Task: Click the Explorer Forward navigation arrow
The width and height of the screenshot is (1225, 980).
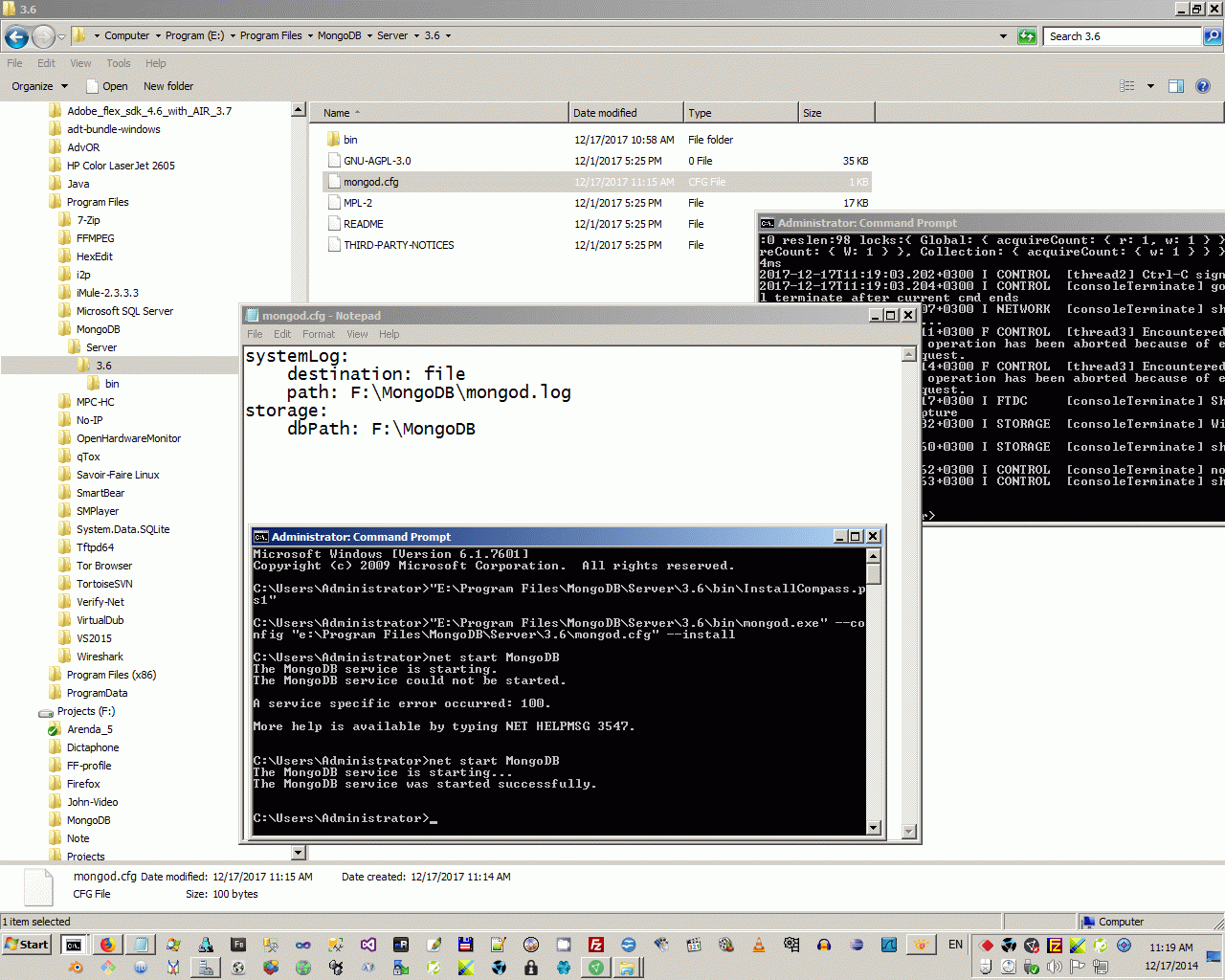Action: pyautogui.click(x=43, y=36)
